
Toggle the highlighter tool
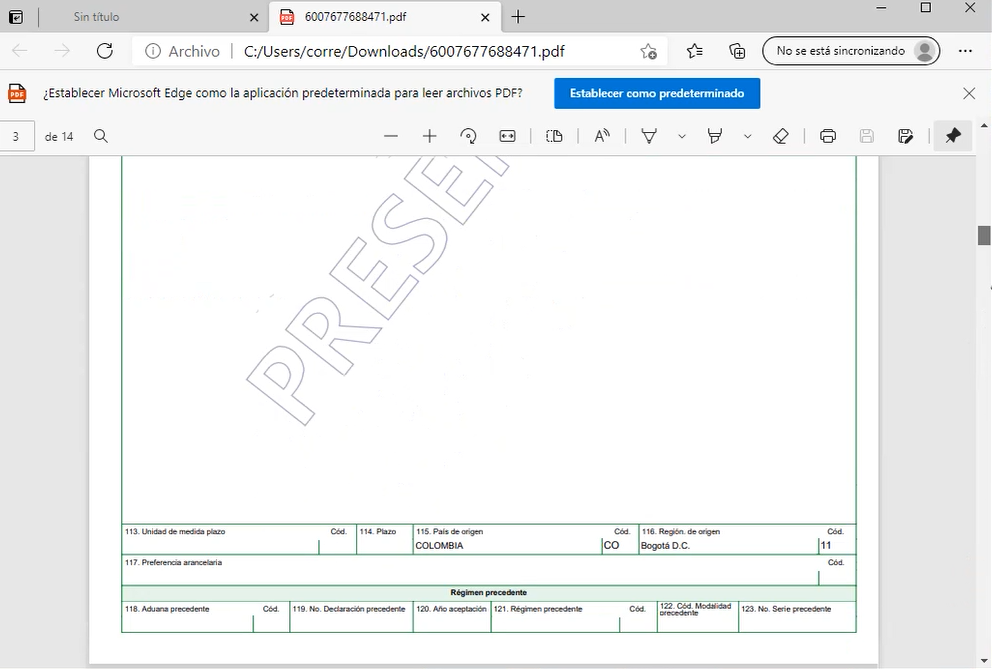point(715,136)
